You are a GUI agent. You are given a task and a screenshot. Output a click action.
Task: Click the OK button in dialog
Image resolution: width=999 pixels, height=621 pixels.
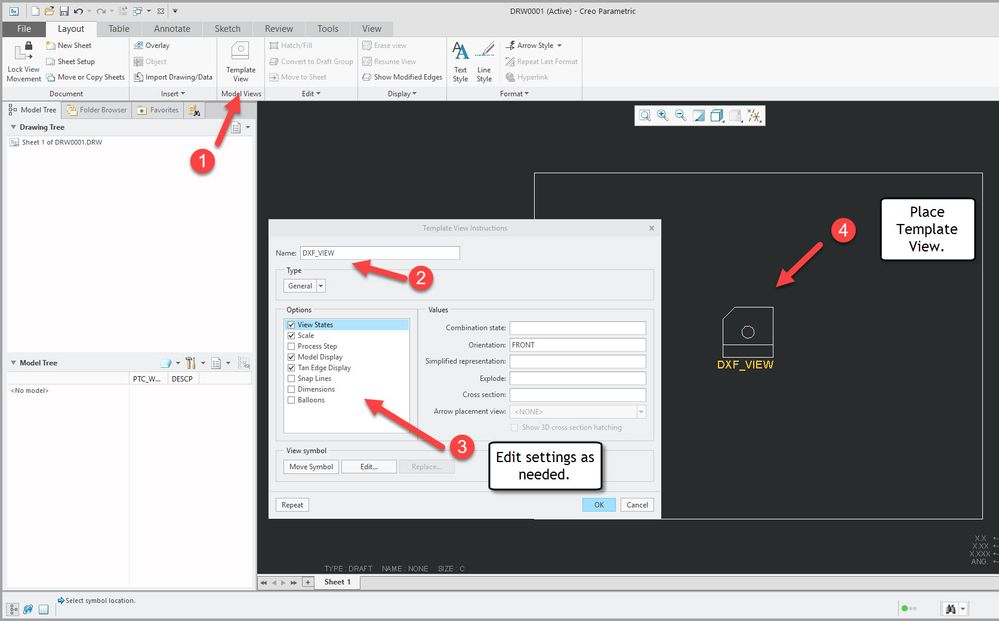pos(599,505)
